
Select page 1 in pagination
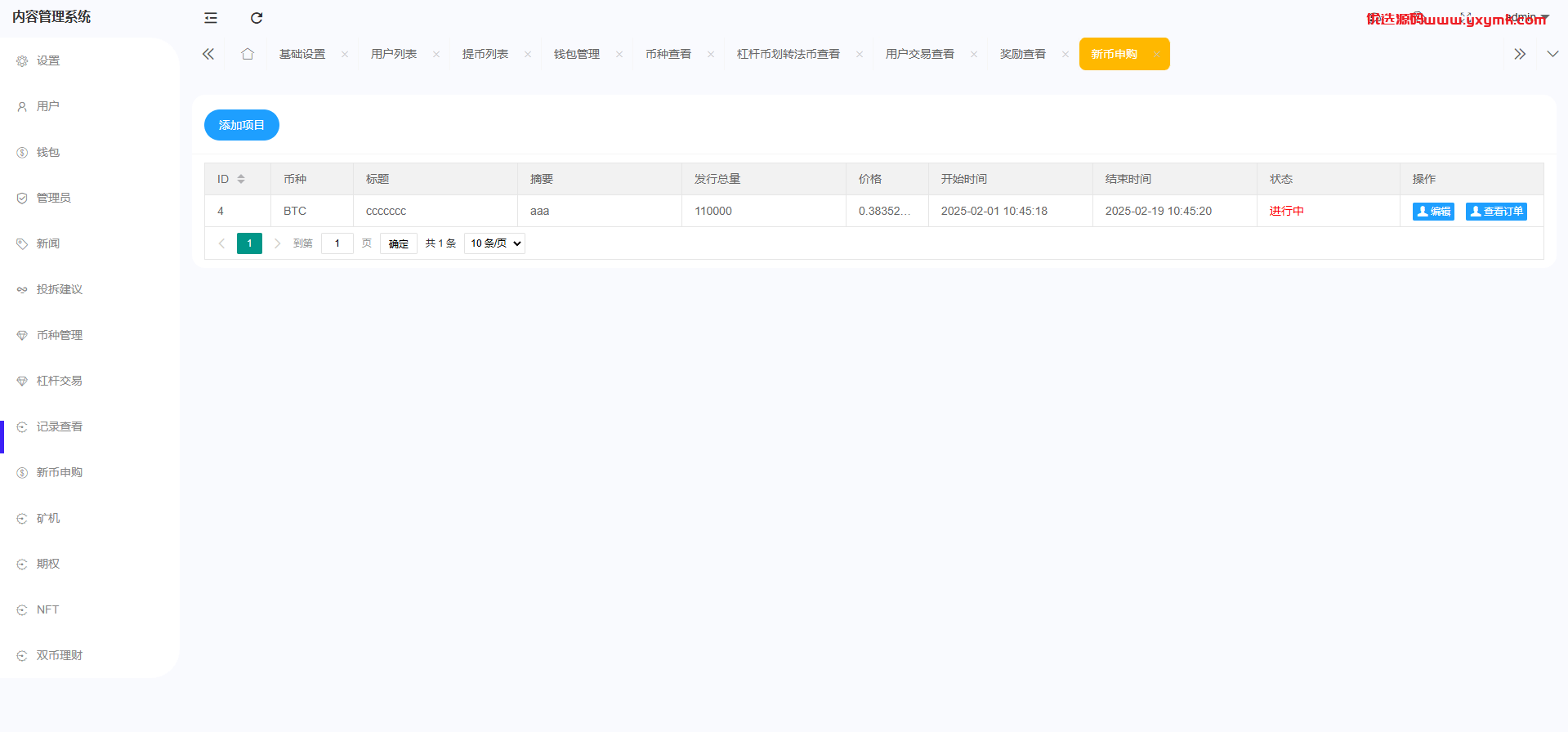[x=249, y=243]
